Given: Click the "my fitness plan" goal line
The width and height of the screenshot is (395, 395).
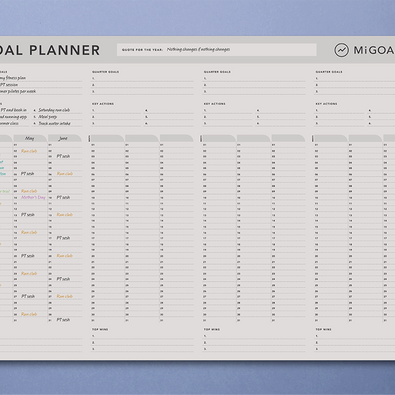Looking at the screenshot, I should 13,78.
